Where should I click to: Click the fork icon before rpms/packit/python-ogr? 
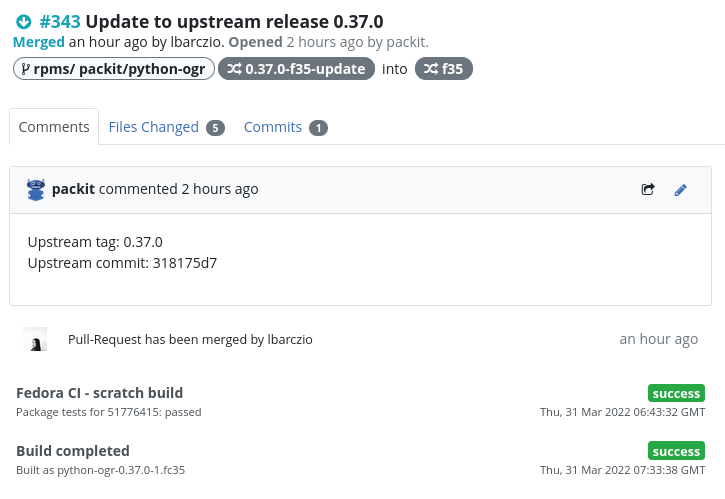(25, 69)
